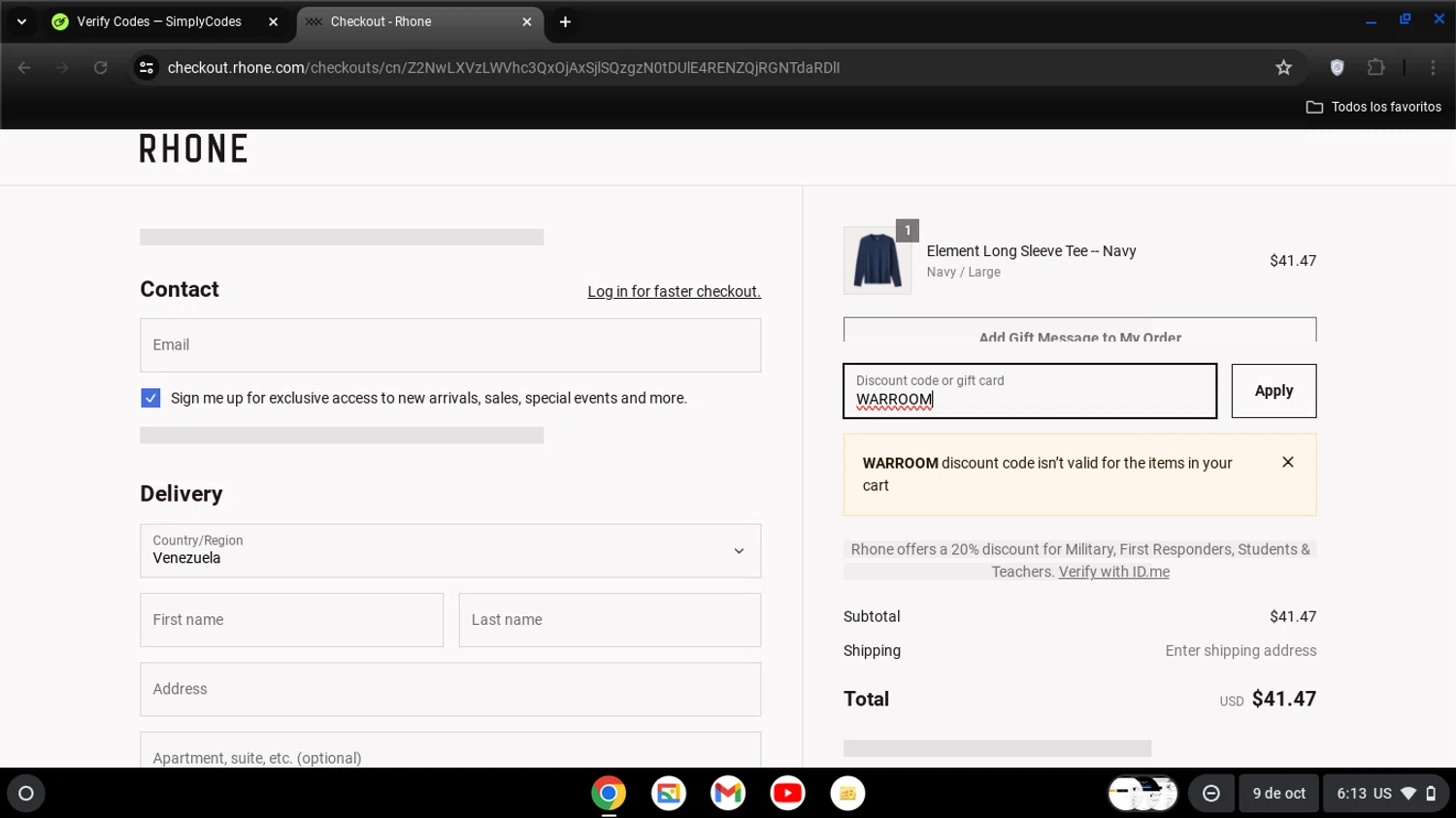This screenshot has width=1456, height=818.
Task: Reload the checkout page
Action: (x=100, y=68)
